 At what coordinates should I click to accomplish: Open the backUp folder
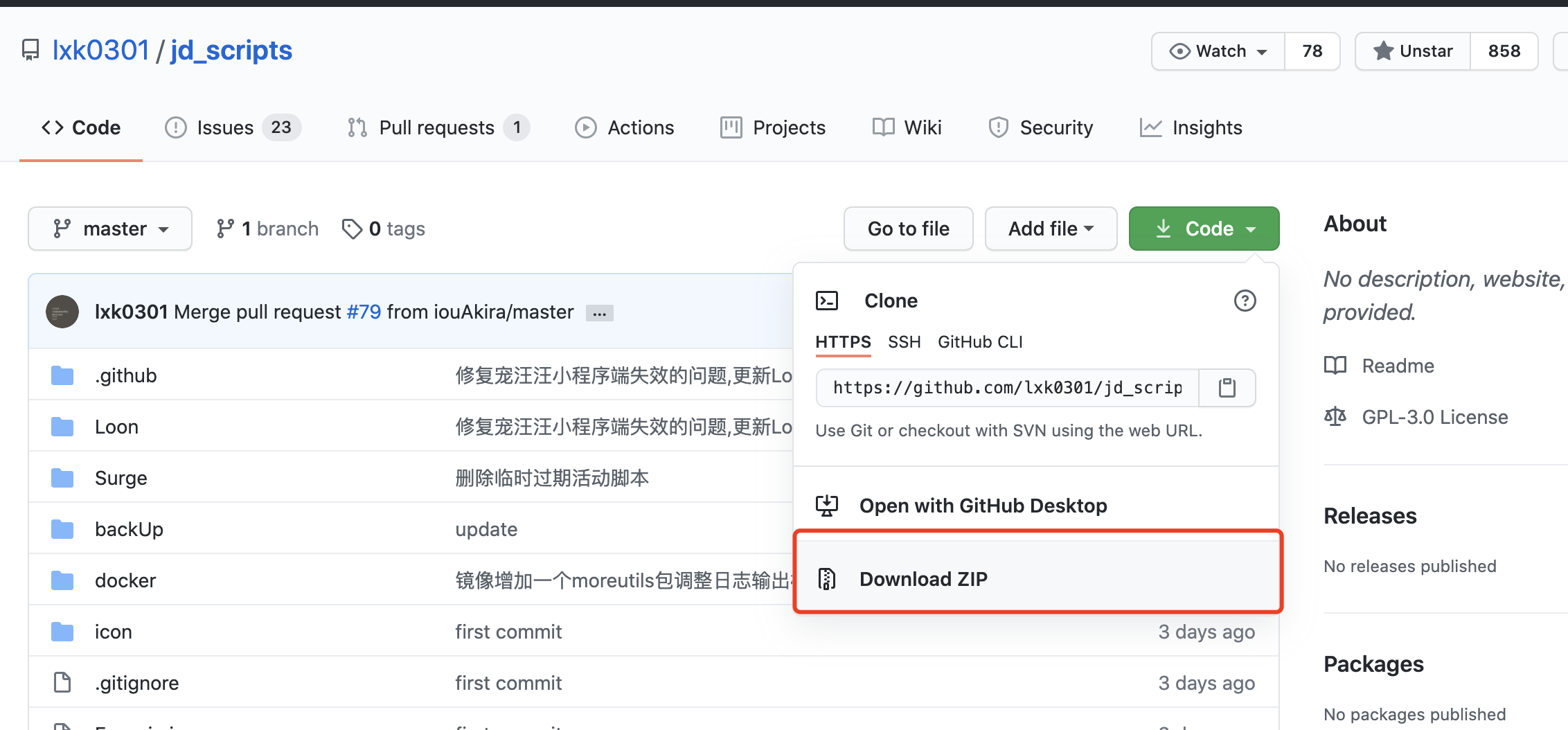pyautogui.click(x=130, y=529)
